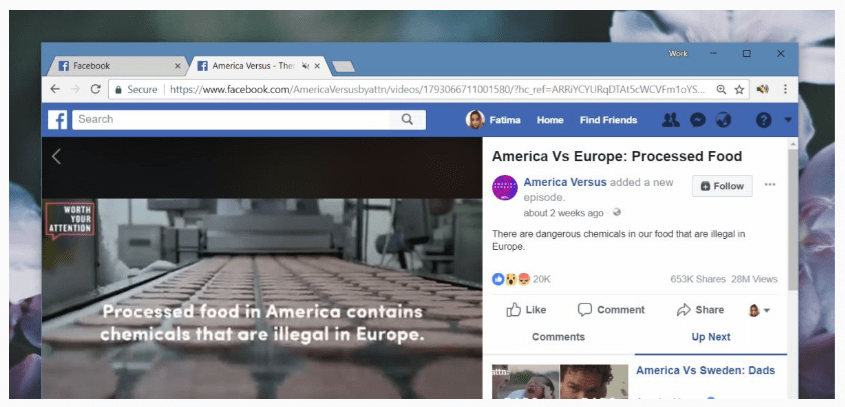Switch to the Comments tab
The height and width of the screenshot is (407, 845).
coord(558,337)
